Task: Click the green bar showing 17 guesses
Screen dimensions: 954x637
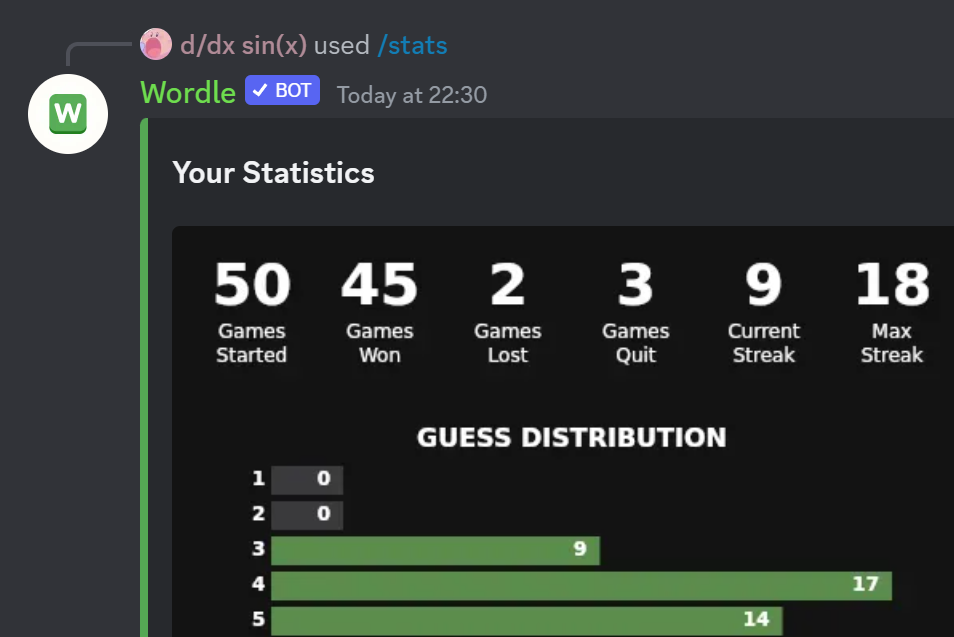Action: [x=580, y=585]
